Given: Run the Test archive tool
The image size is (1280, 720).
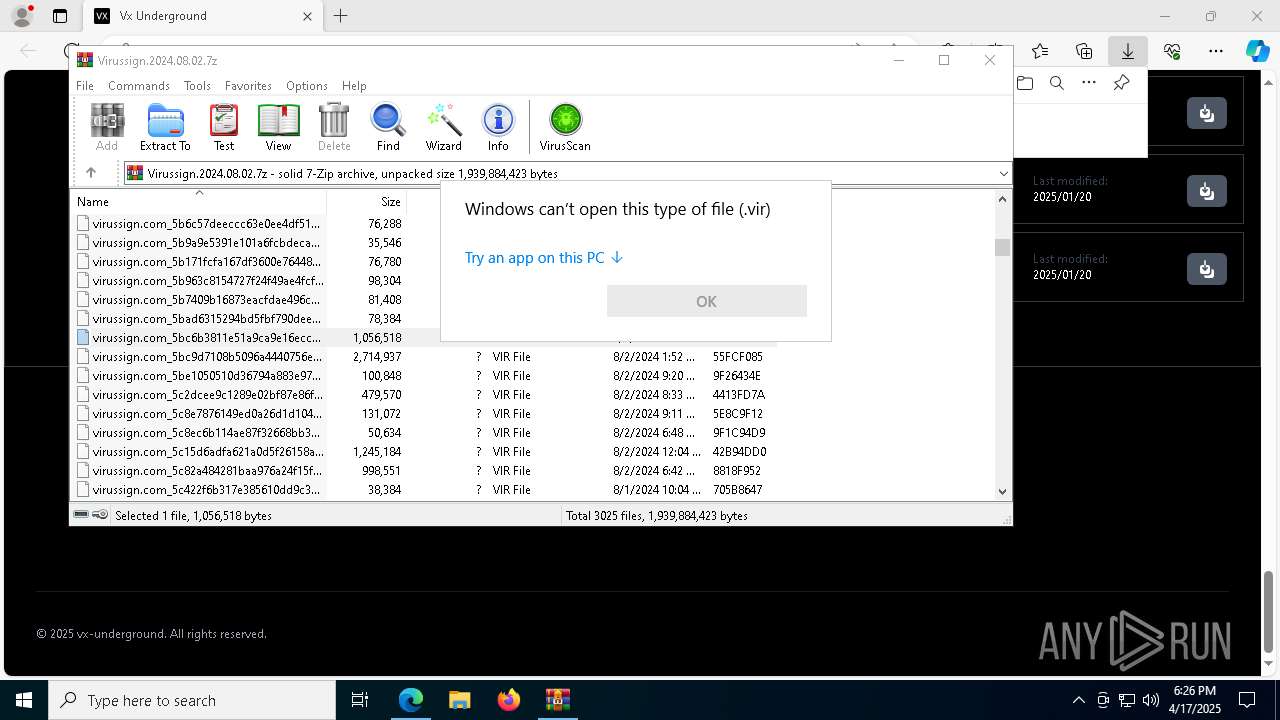Looking at the screenshot, I should click(x=224, y=127).
